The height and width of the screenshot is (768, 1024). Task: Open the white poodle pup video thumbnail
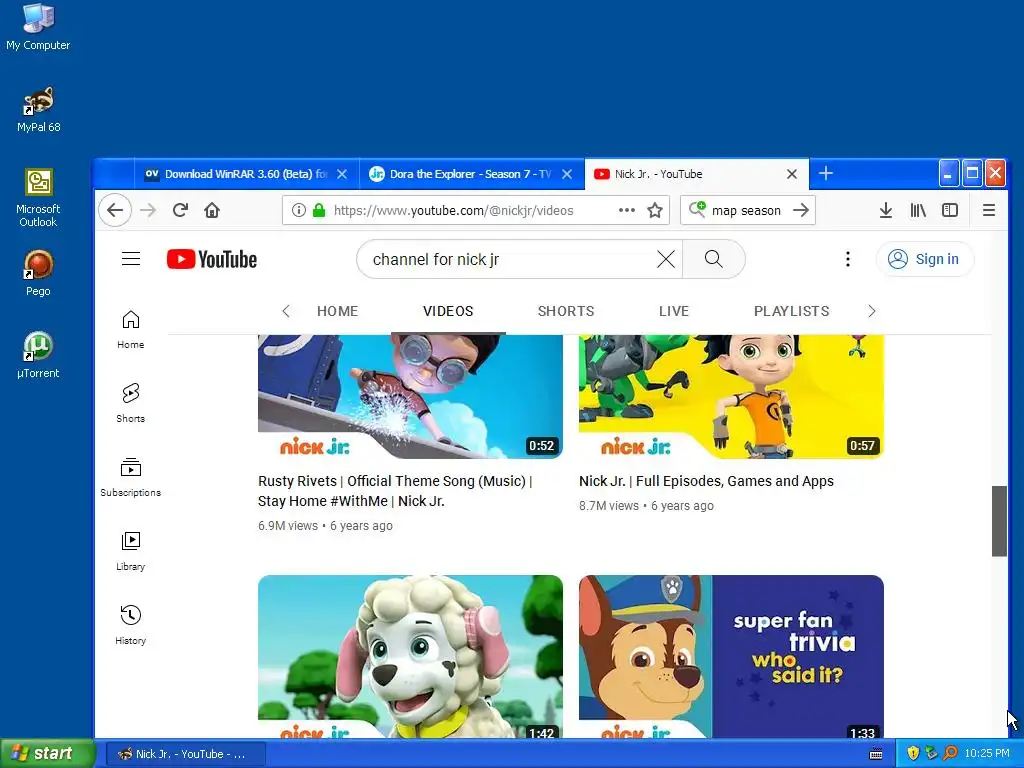click(x=410, y=656)
